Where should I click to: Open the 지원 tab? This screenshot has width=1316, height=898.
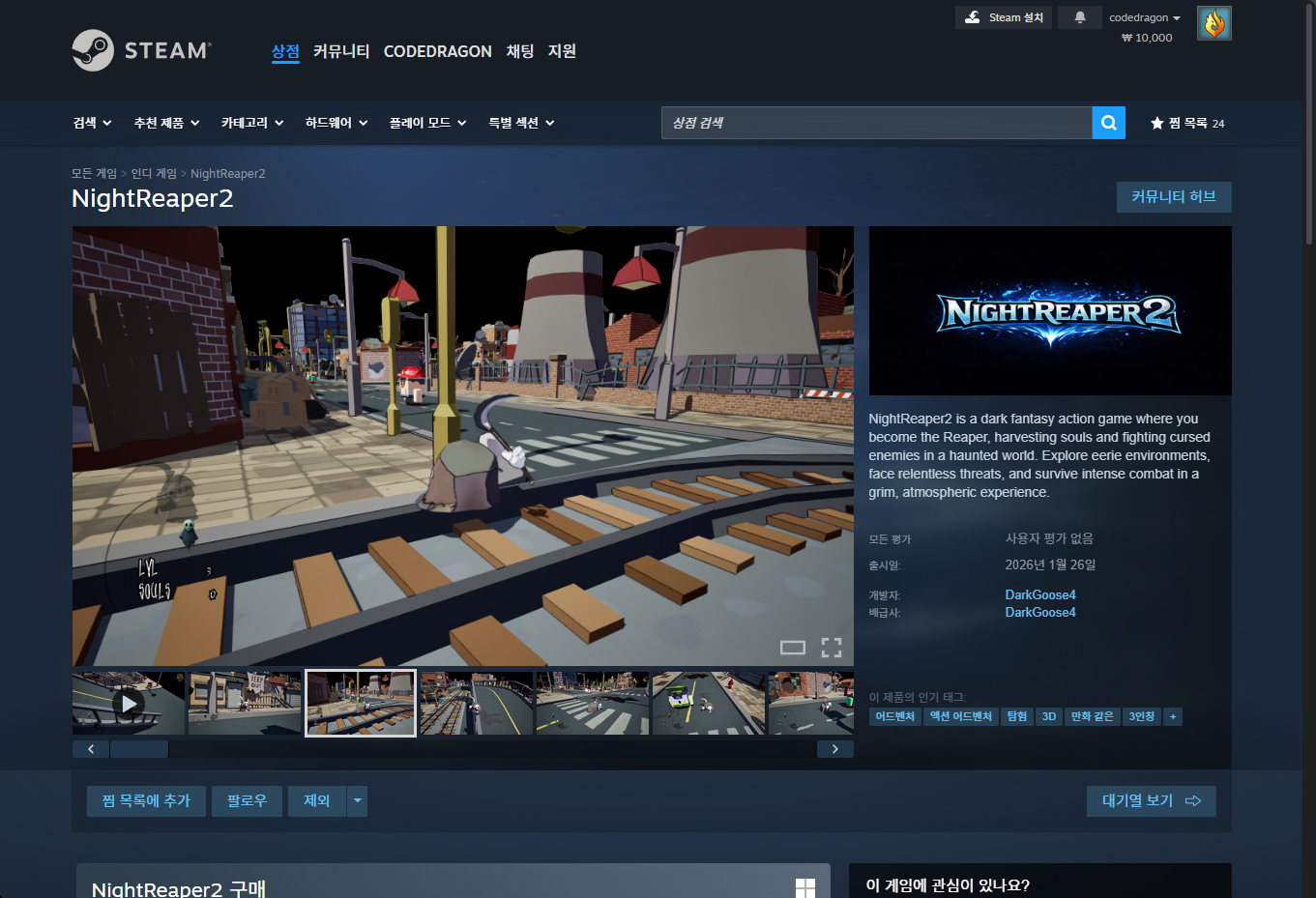tap(562, 51)
